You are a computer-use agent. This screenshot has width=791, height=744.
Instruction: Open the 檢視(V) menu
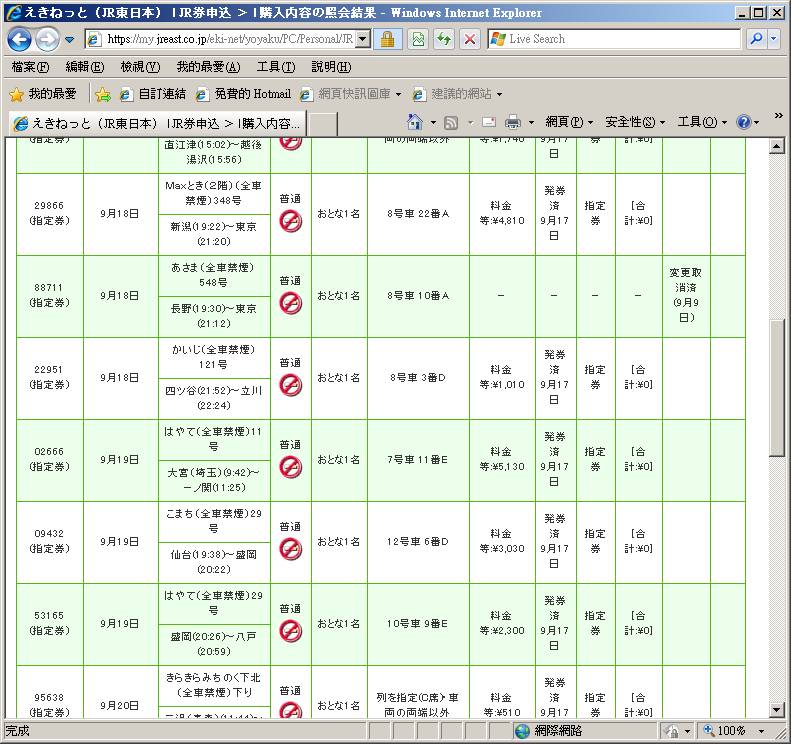140,67
